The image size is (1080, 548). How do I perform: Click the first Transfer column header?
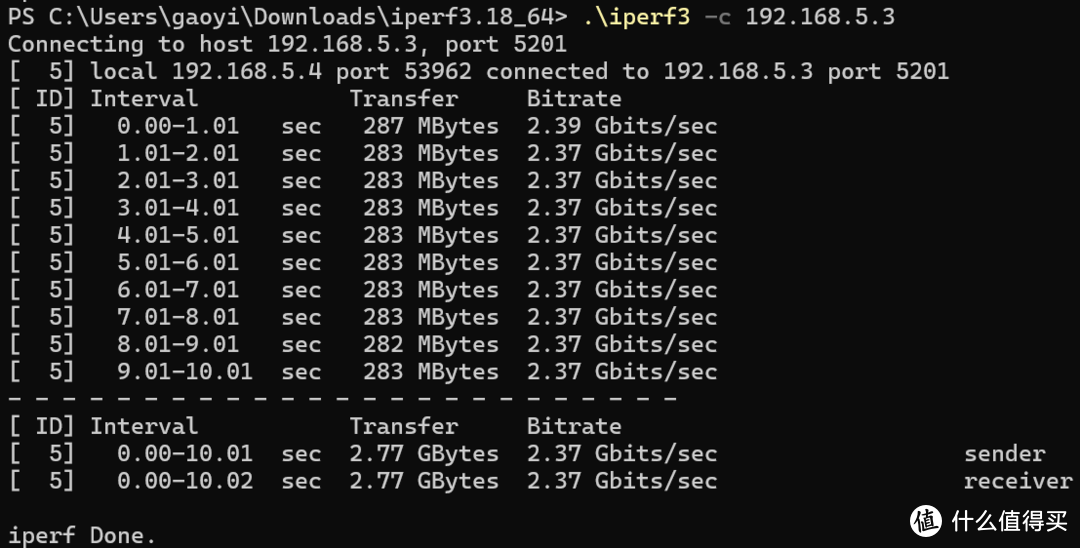404,99
